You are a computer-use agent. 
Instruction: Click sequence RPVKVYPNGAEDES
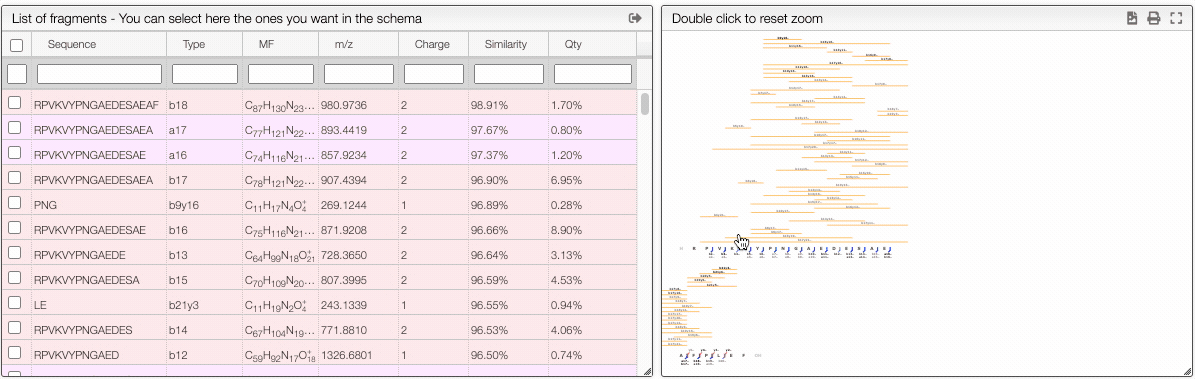(x=84, y=329)
